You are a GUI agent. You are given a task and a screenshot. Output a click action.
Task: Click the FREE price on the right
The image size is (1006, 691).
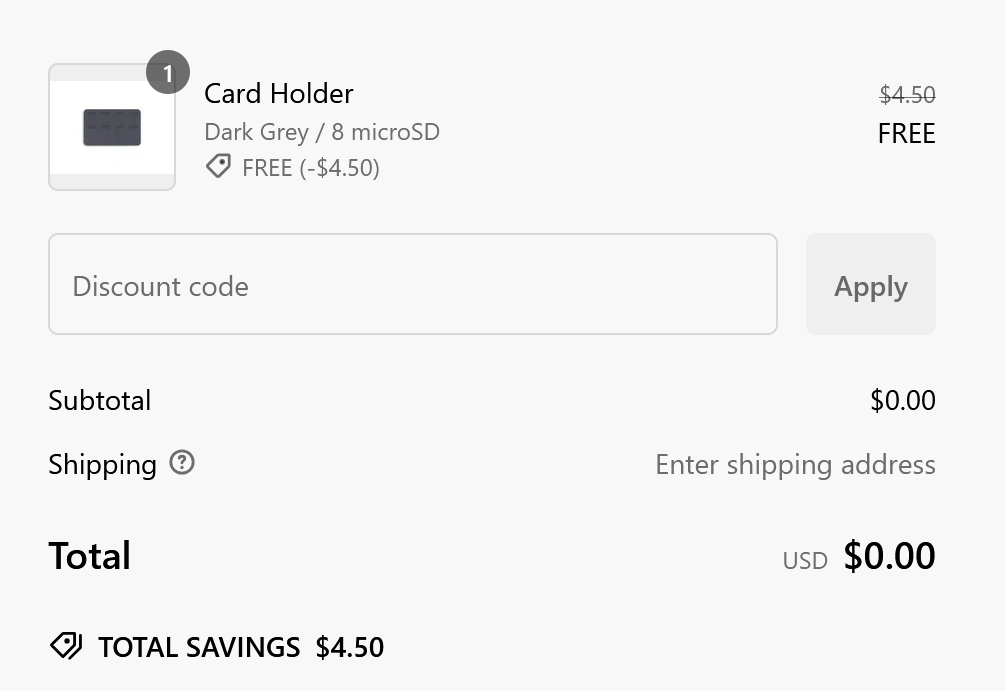906,134
